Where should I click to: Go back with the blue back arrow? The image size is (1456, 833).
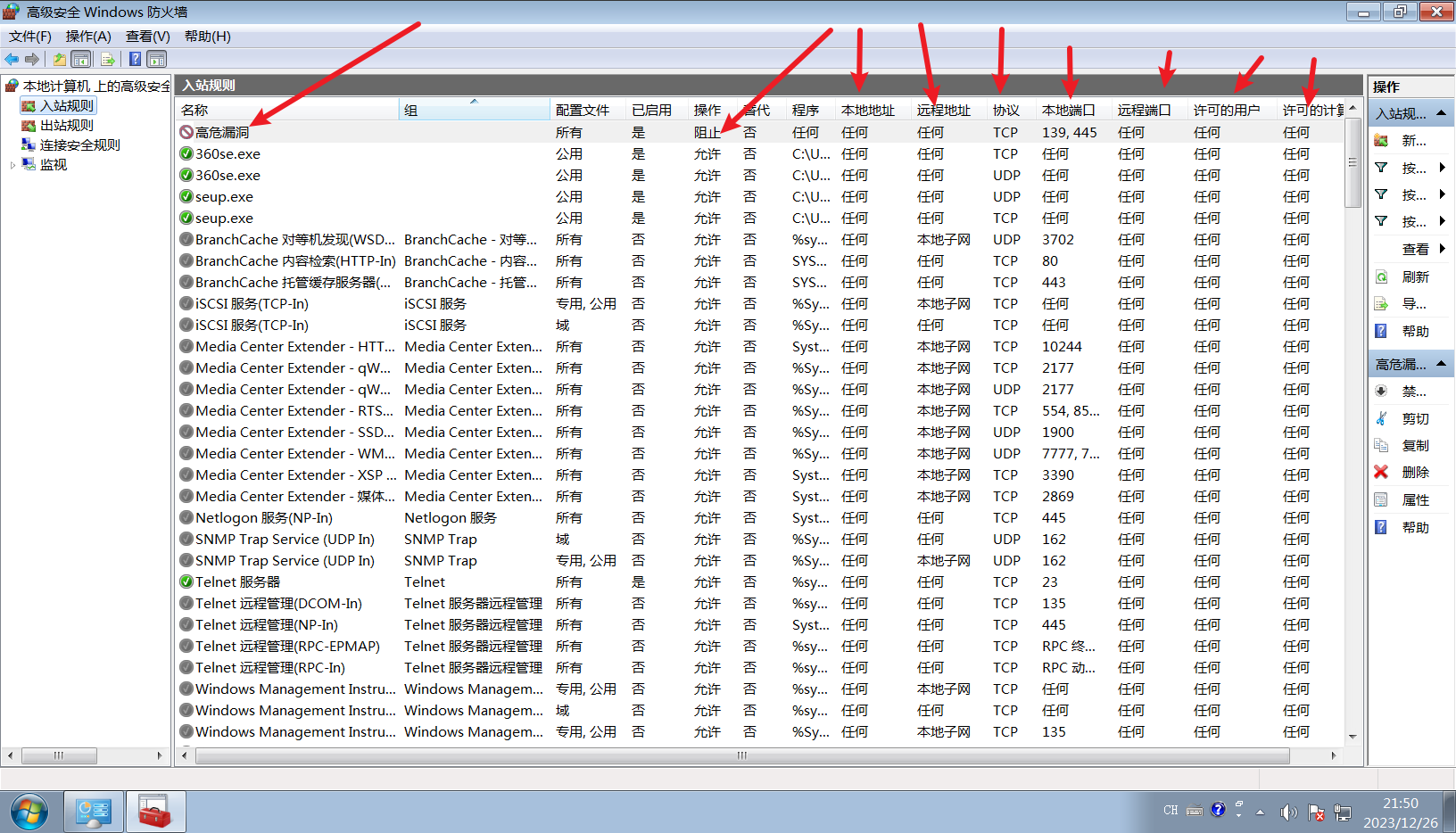pyautogui.click(x=12, y=59)
